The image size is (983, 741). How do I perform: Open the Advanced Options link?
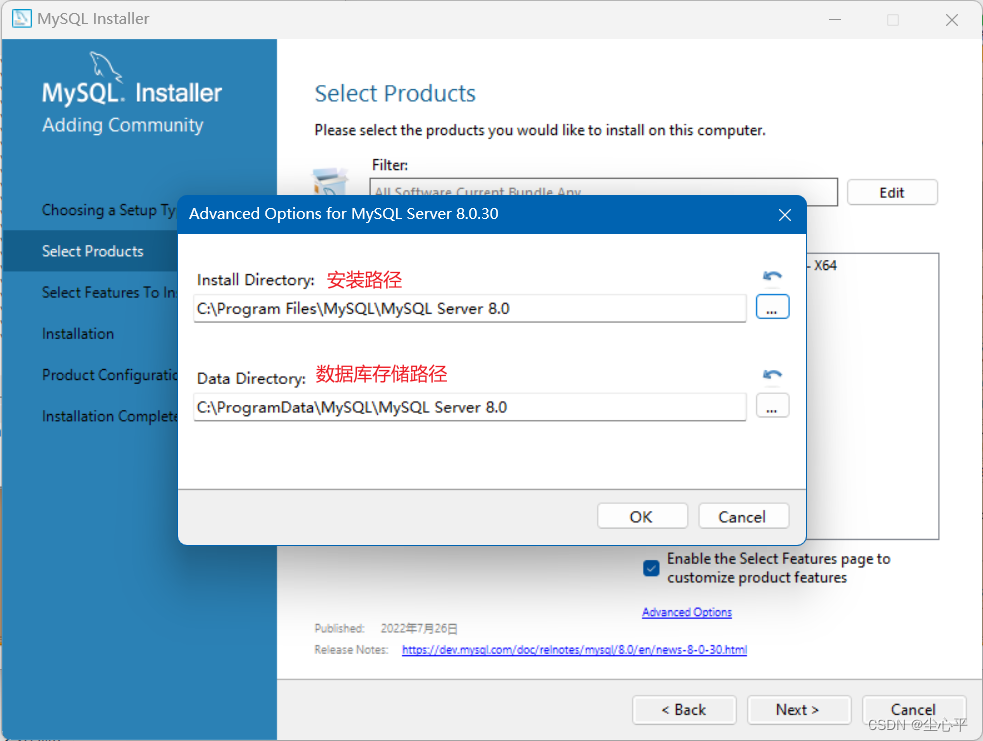point(686,612)
